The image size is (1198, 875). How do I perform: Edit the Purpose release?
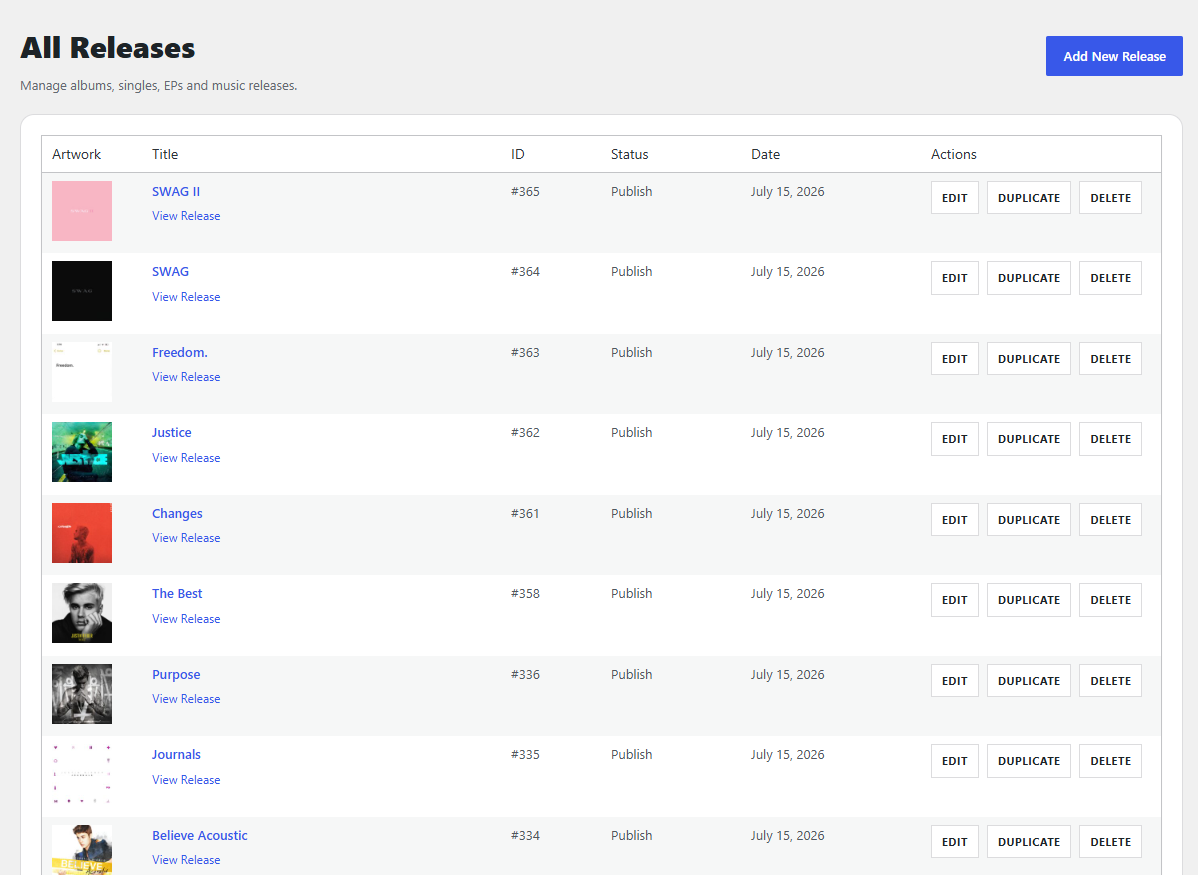point(954,681)
